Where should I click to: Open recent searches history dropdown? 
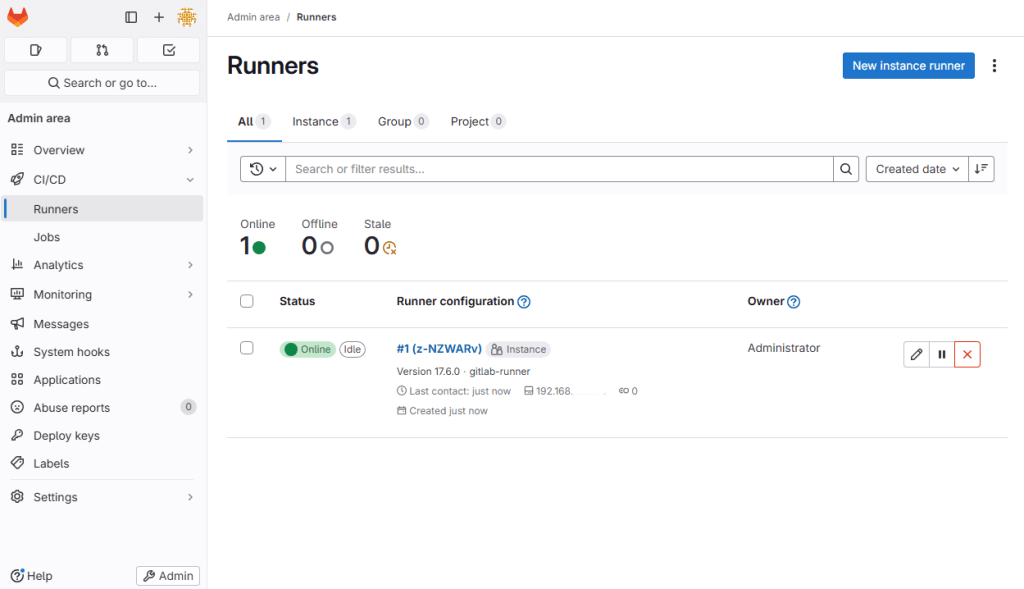tap(263, 169)
